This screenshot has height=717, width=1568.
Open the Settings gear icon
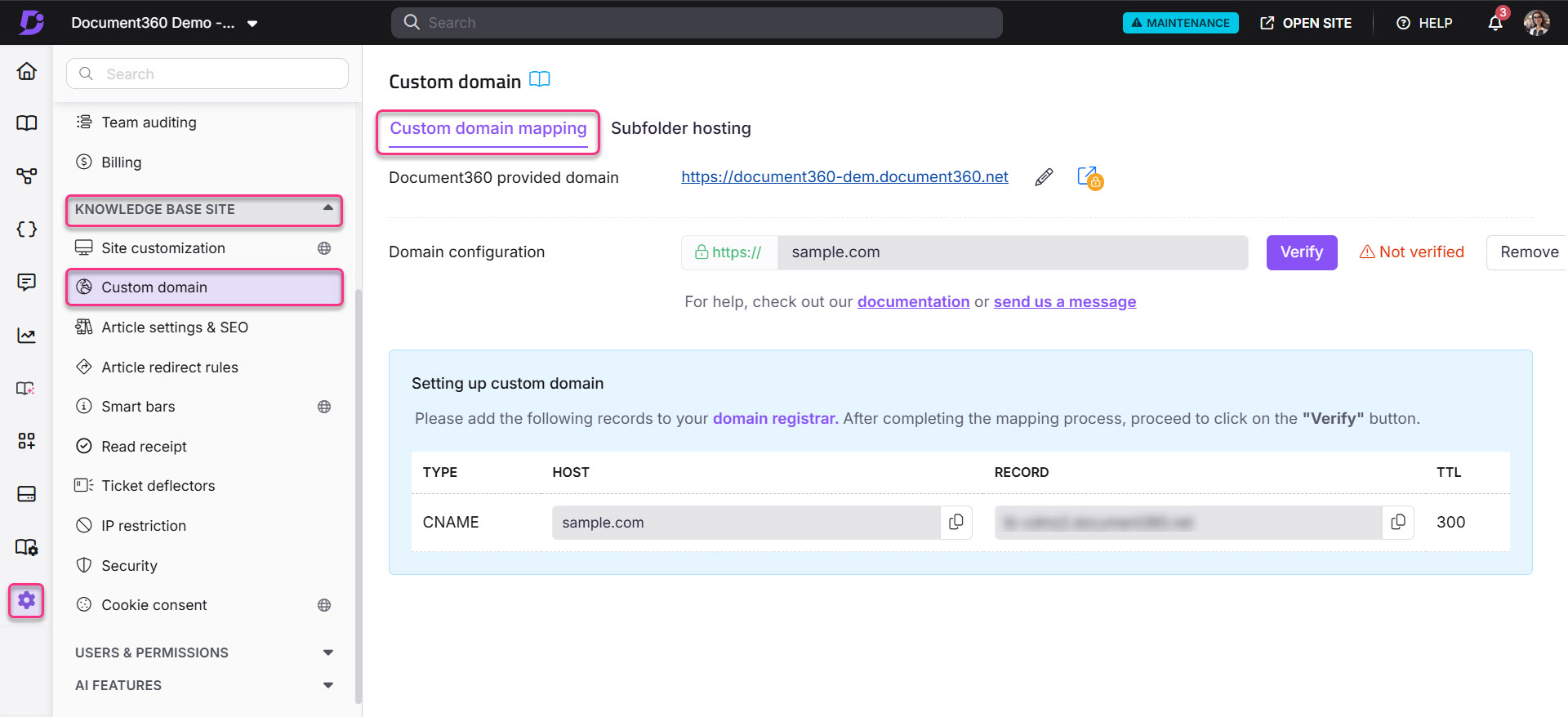[x=26, y=601]
